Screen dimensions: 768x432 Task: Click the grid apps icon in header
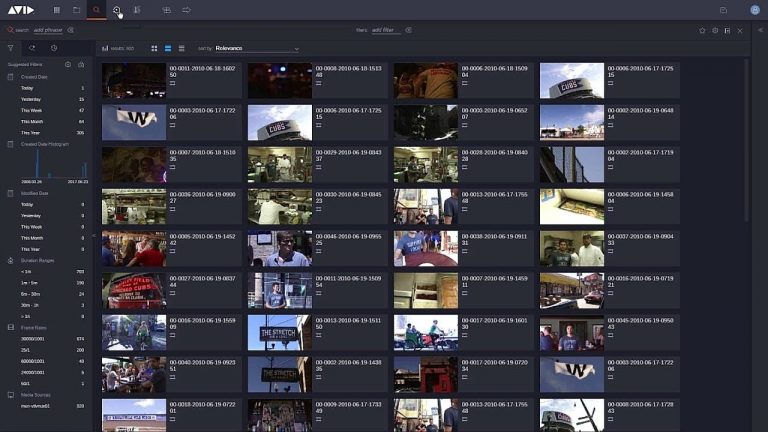pyautogui.click(x=56, y=10)
